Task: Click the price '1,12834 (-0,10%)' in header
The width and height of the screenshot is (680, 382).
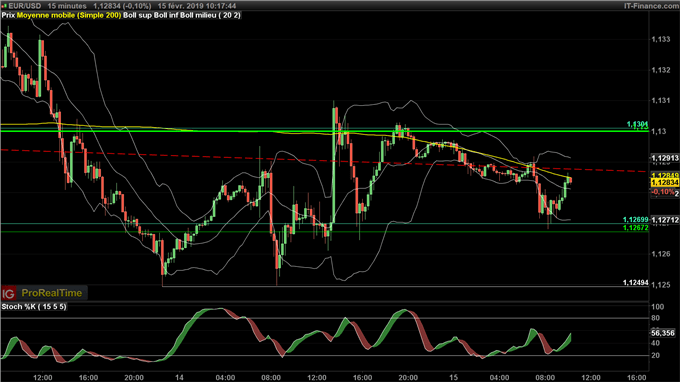Action: pyautogui.click(x=123, y=6)
